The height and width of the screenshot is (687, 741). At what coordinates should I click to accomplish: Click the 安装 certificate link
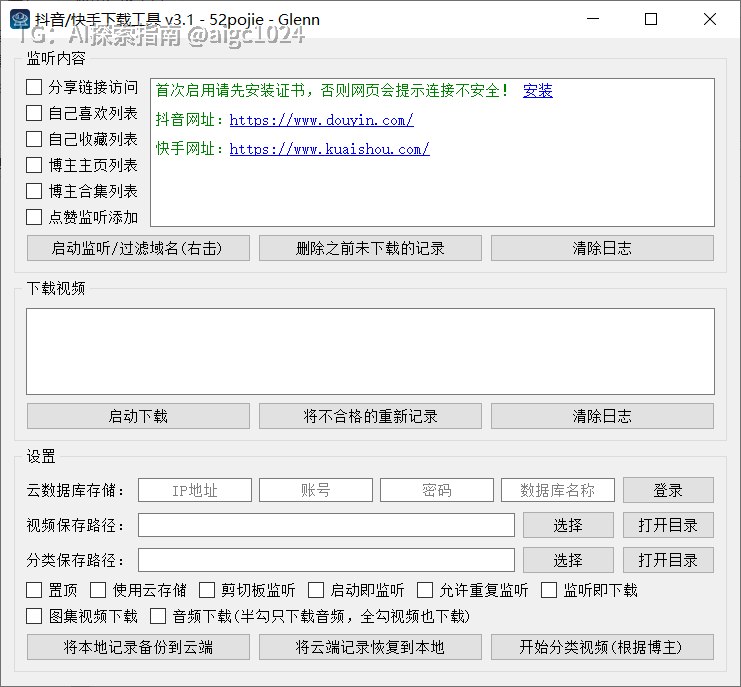click(x=538, y=90)
